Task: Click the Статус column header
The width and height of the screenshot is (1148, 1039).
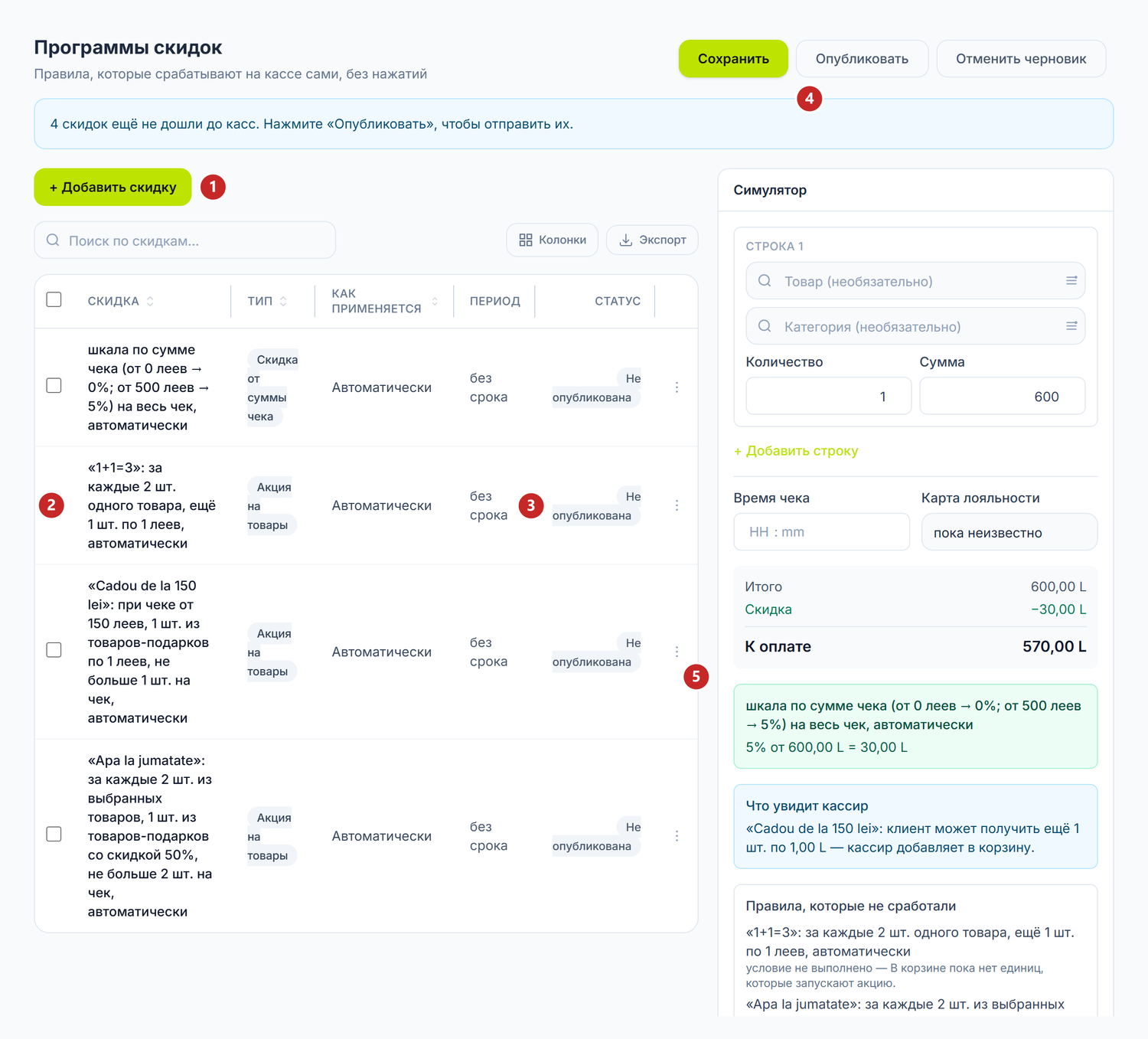Action: 618,302
